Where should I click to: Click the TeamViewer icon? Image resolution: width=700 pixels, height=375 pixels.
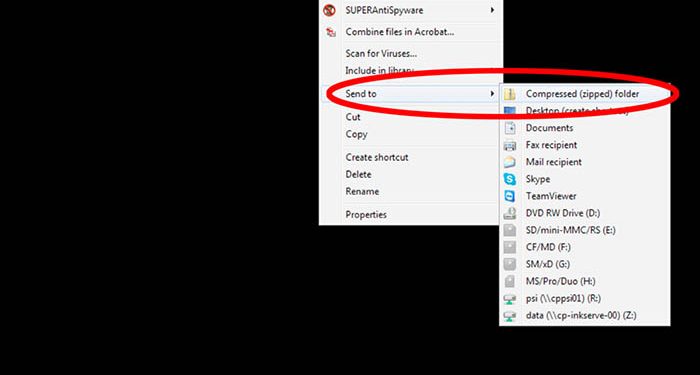(x=509, y=196)
